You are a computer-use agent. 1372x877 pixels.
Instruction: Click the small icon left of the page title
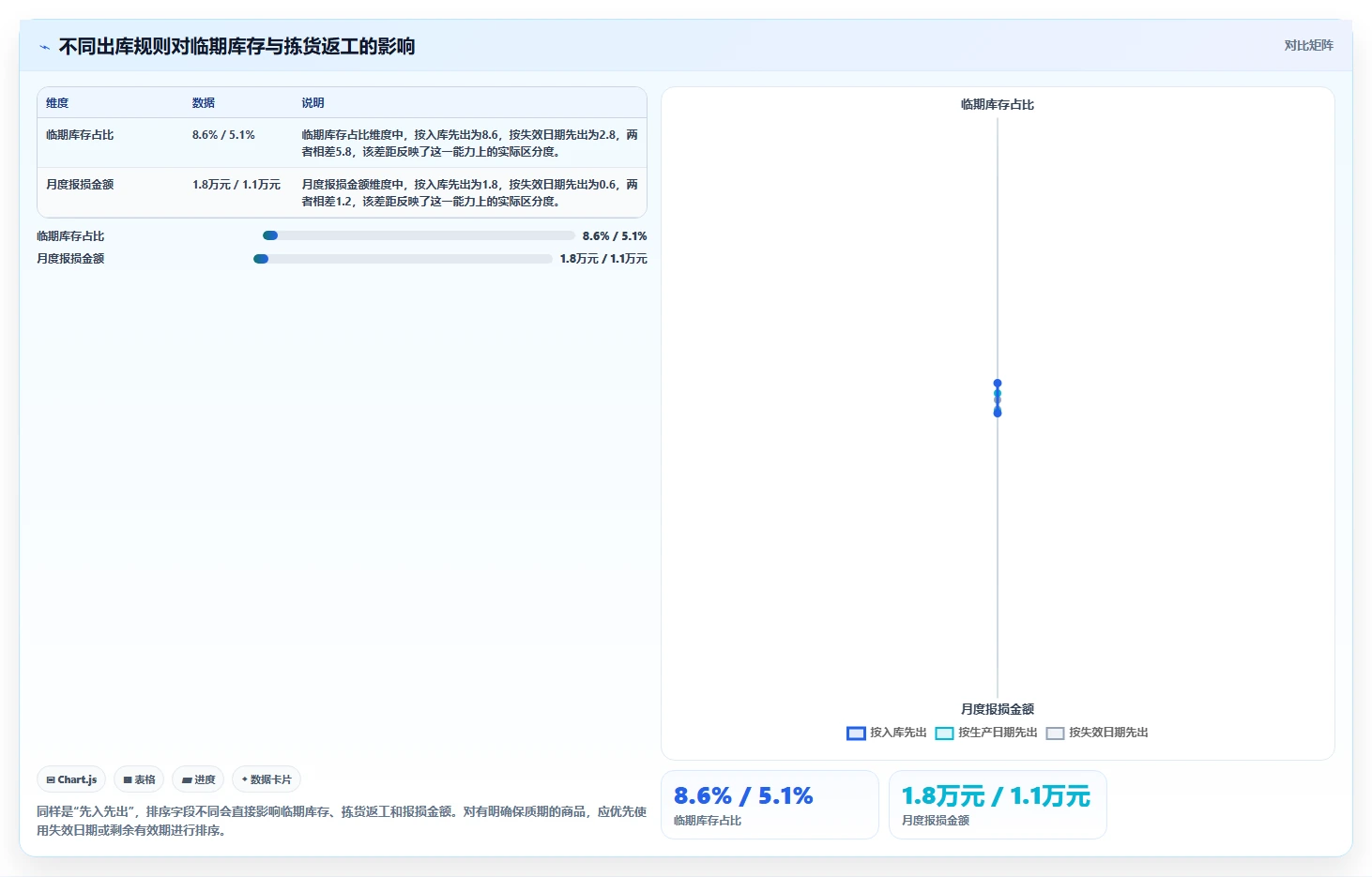tap(44, 47)
